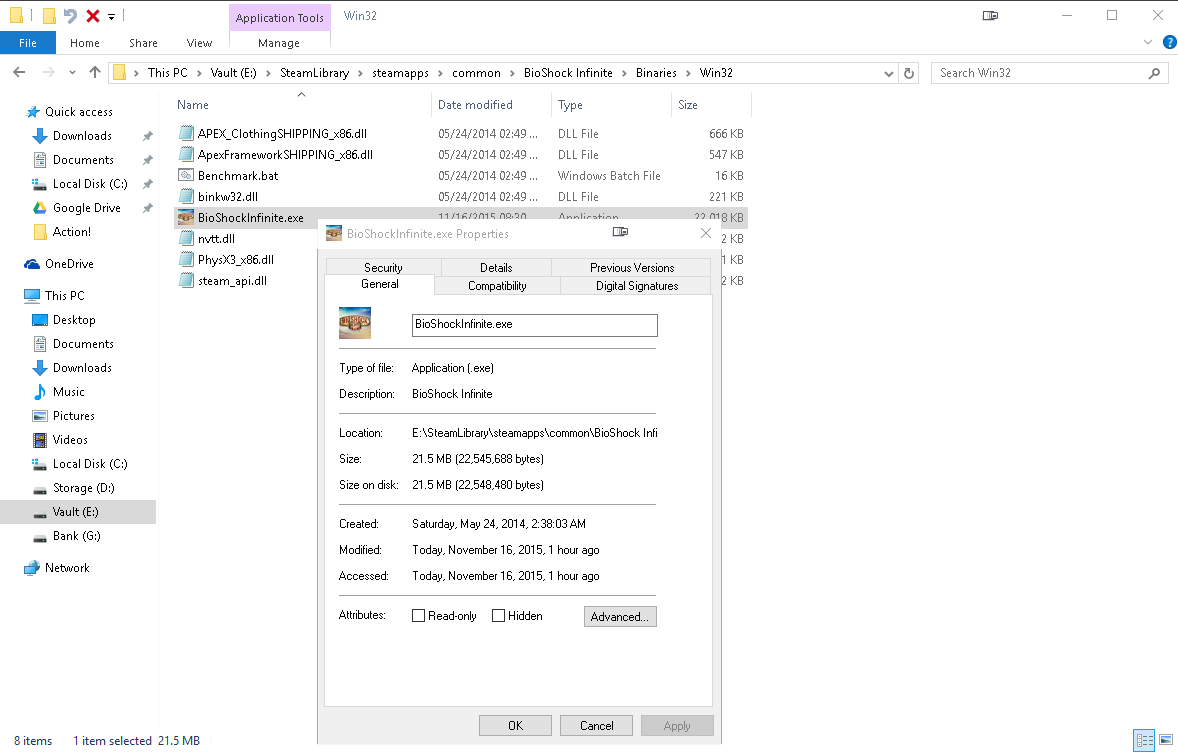The height and width of the screenshot is (752, 1178).
Task: Open the Help question mark icon
Action: tap(1170, 42)
